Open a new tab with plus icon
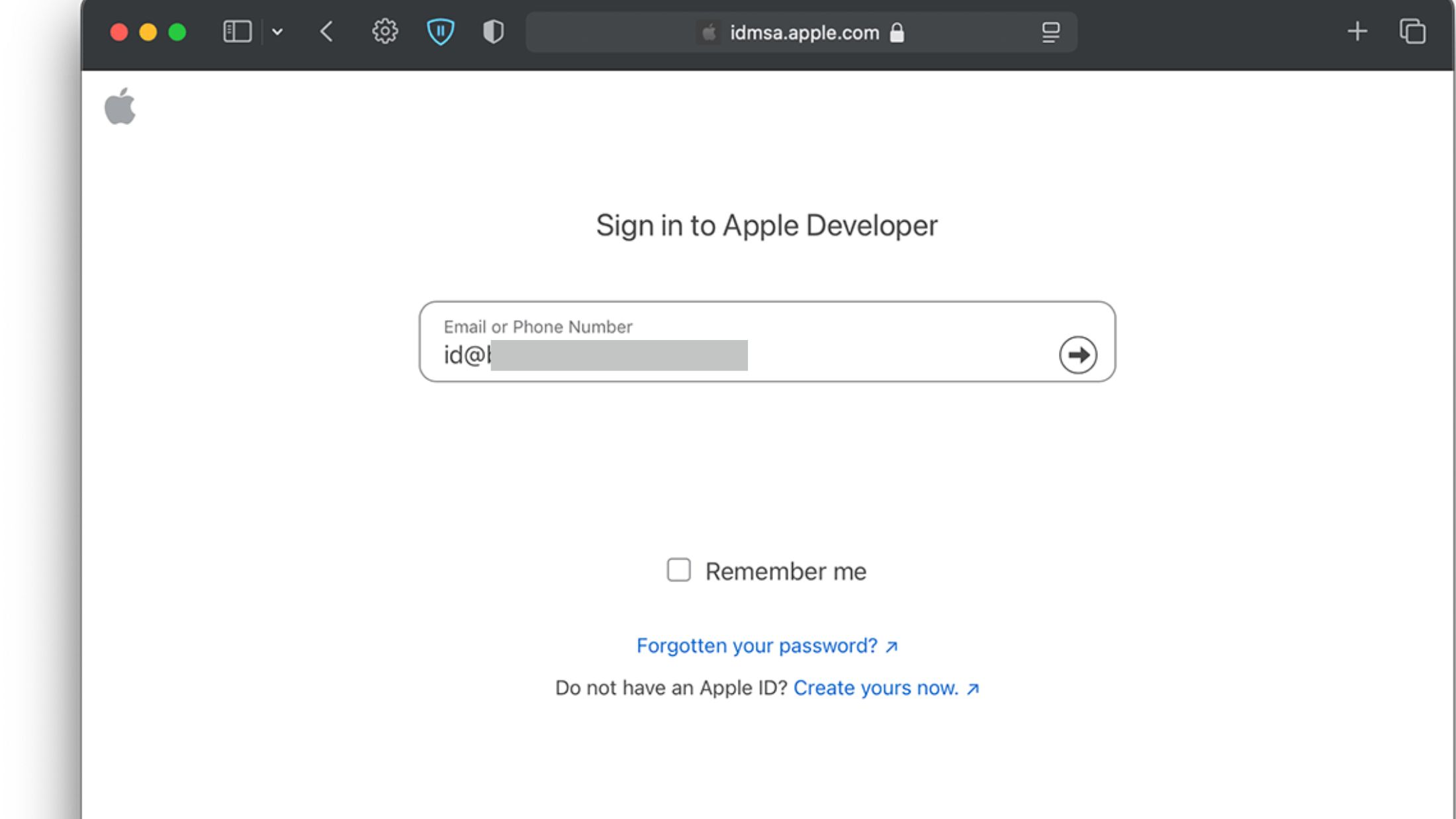The image size is (1456, 819). pos(1357,32)
